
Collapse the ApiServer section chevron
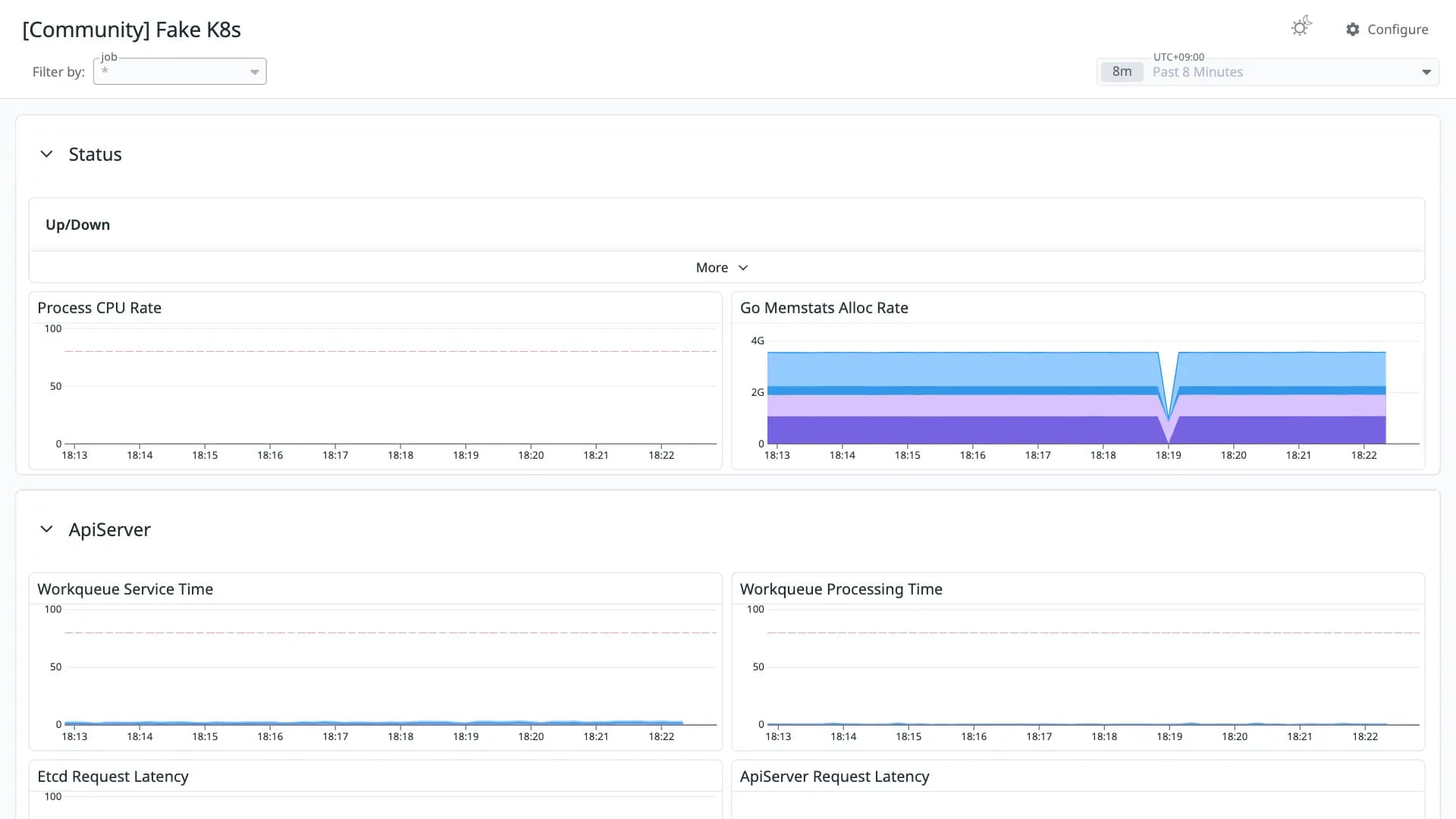[x=46, y=529]
